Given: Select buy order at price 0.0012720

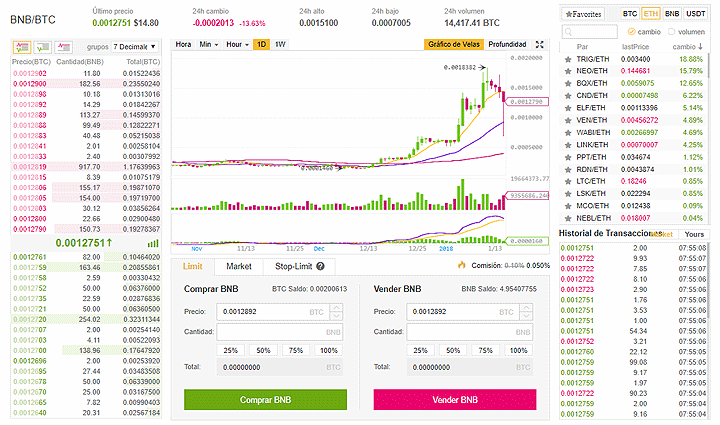Looking at the screenshot, I should click(x=86, y=319).
